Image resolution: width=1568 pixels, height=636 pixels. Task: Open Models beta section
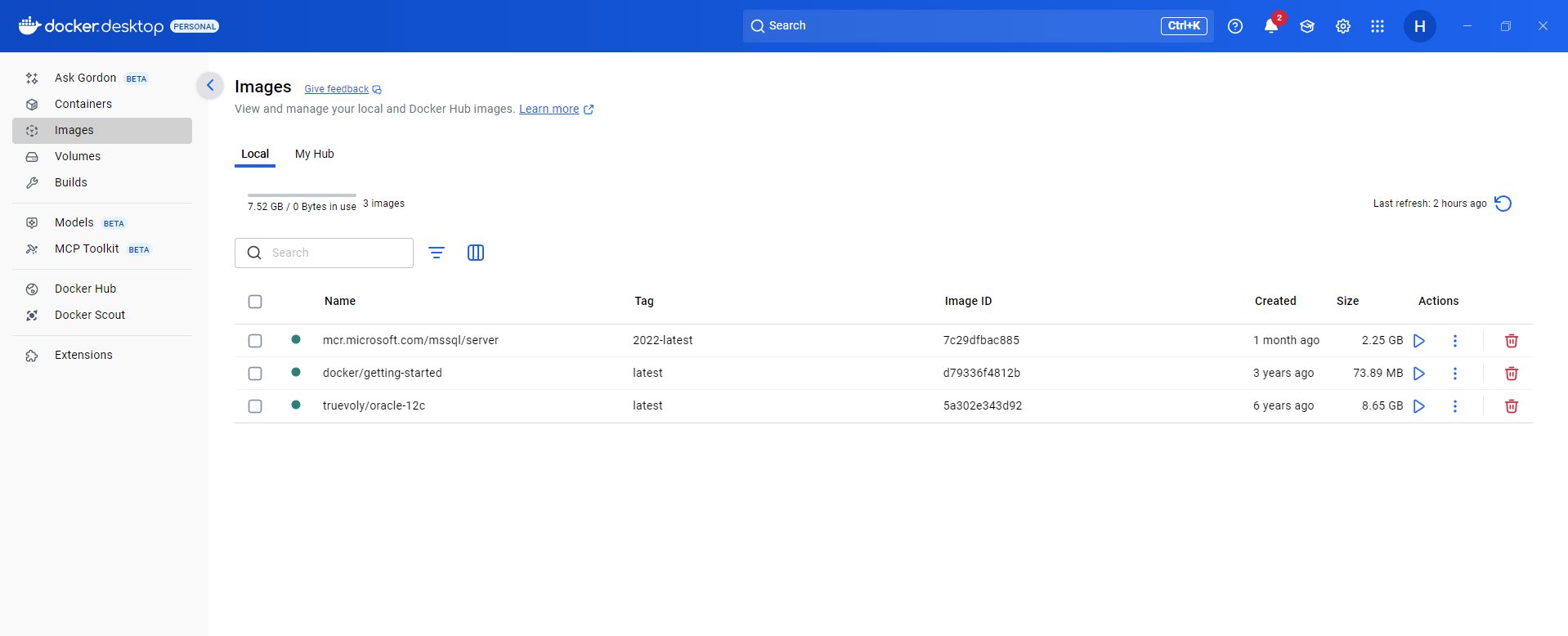(x=102, y=222)
